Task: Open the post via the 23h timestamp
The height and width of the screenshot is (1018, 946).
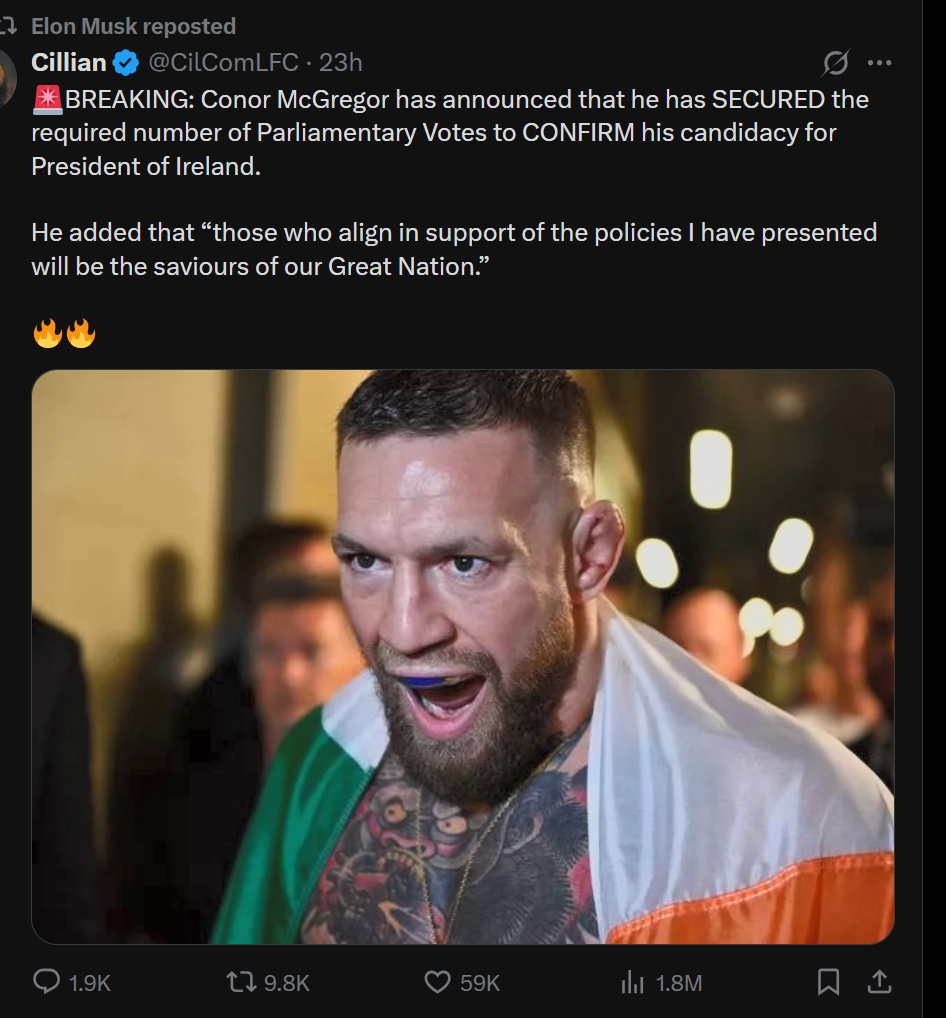Action: point(341,63)
